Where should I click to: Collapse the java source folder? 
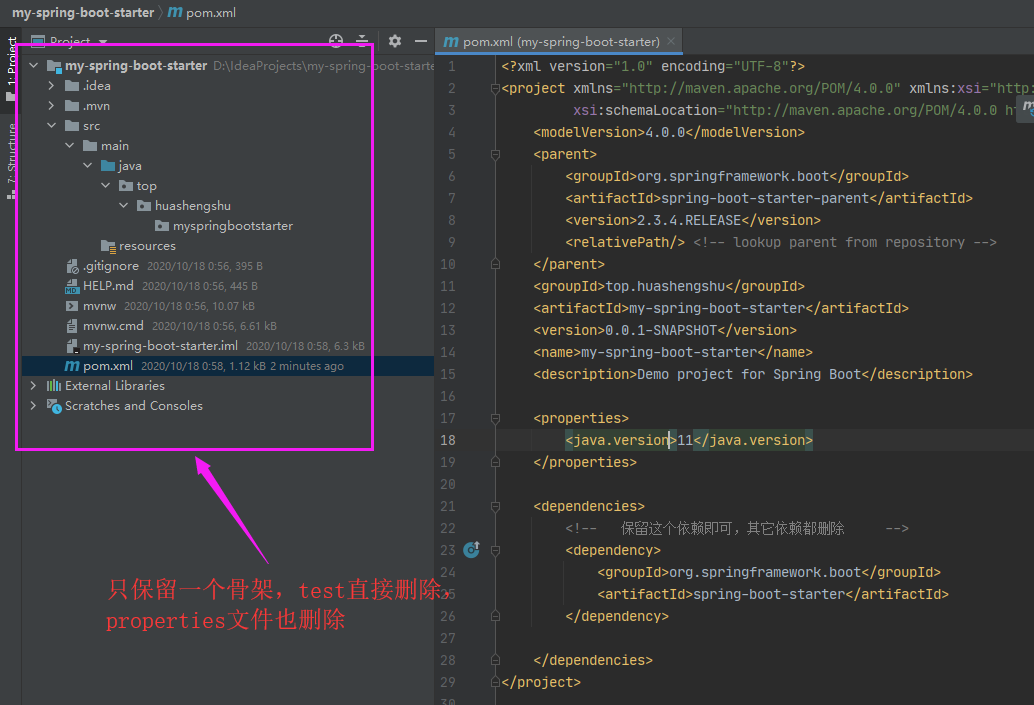[87, 166]
